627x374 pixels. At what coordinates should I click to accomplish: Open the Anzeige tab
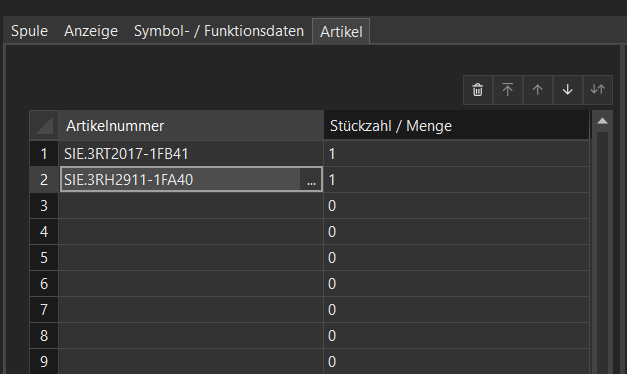(91, 31)
